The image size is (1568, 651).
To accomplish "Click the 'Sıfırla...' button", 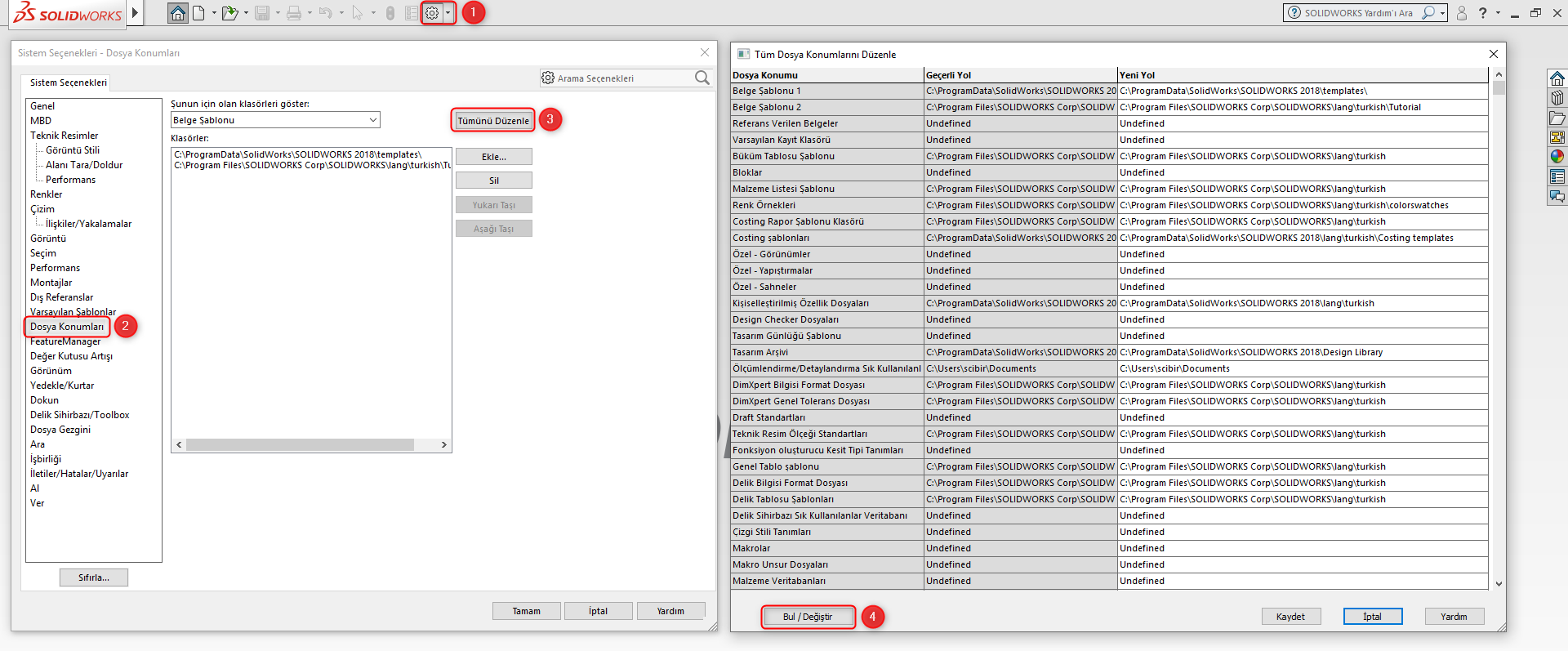I will (x=94, y=577).
